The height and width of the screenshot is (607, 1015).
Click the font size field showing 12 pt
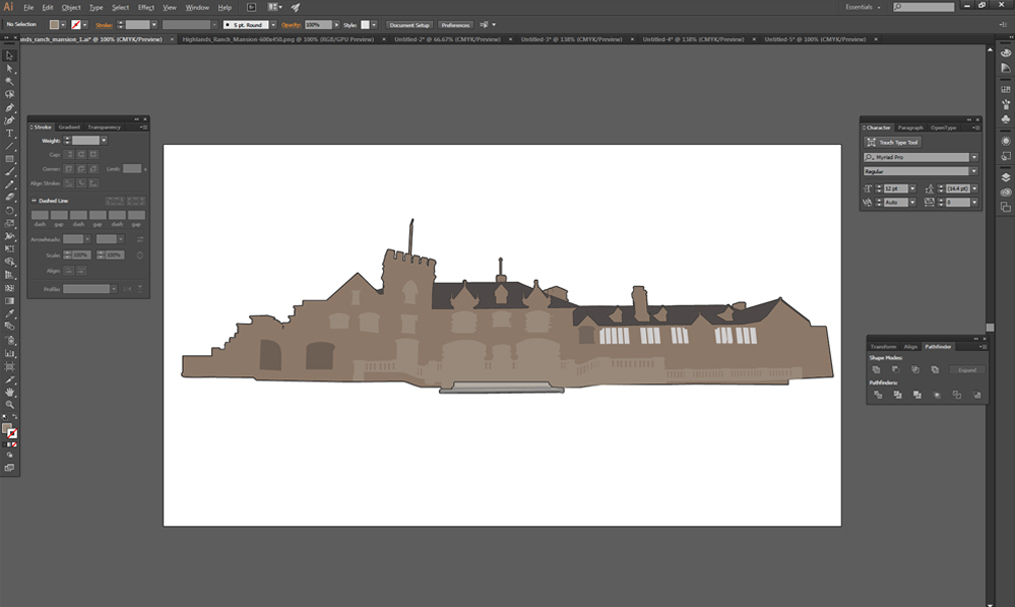897,189
